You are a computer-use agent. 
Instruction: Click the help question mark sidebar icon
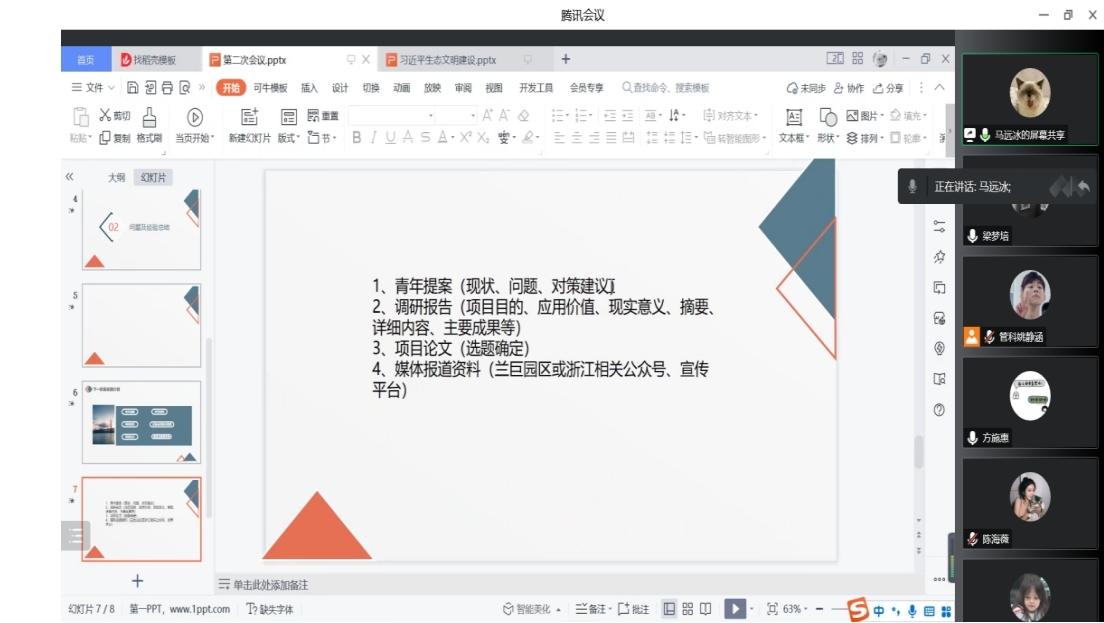pos(939,410)
